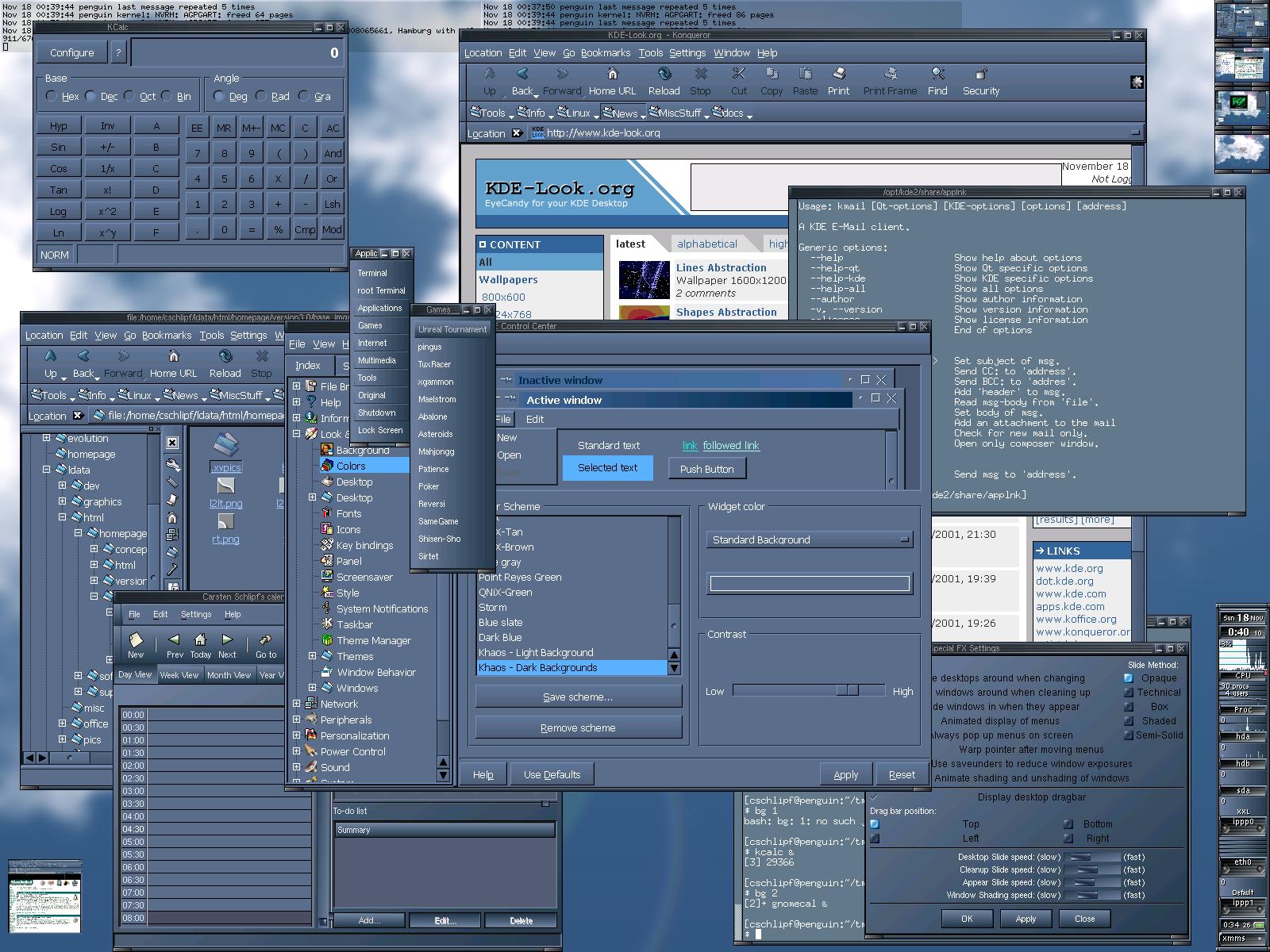The width and height of the screenshot is (1270, 952).
Task: Select Opaque slide method
Action: [1129, 678]
